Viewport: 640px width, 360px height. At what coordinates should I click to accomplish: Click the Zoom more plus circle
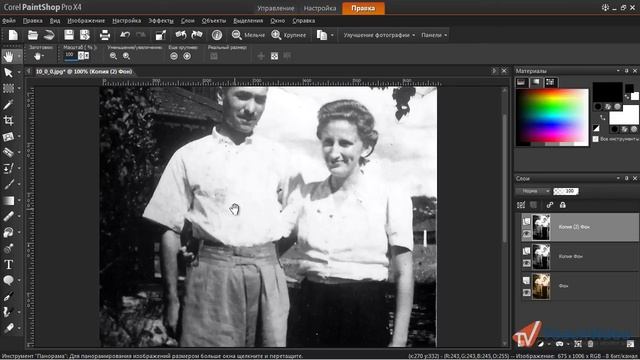pyautogui.click(x=187, y=56)
